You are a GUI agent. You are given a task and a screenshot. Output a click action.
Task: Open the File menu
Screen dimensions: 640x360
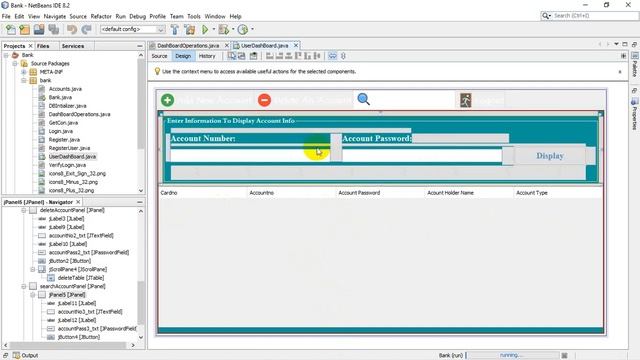pos(6,16)
